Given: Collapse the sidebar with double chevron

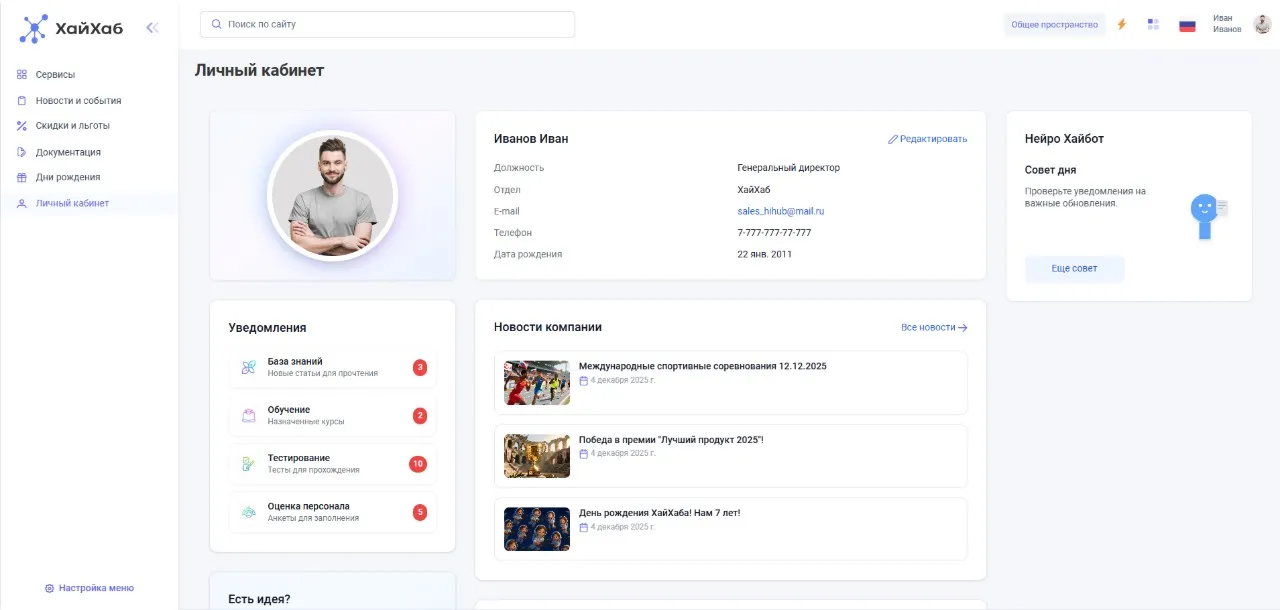Looking at the screenshot, I should 152,28.
